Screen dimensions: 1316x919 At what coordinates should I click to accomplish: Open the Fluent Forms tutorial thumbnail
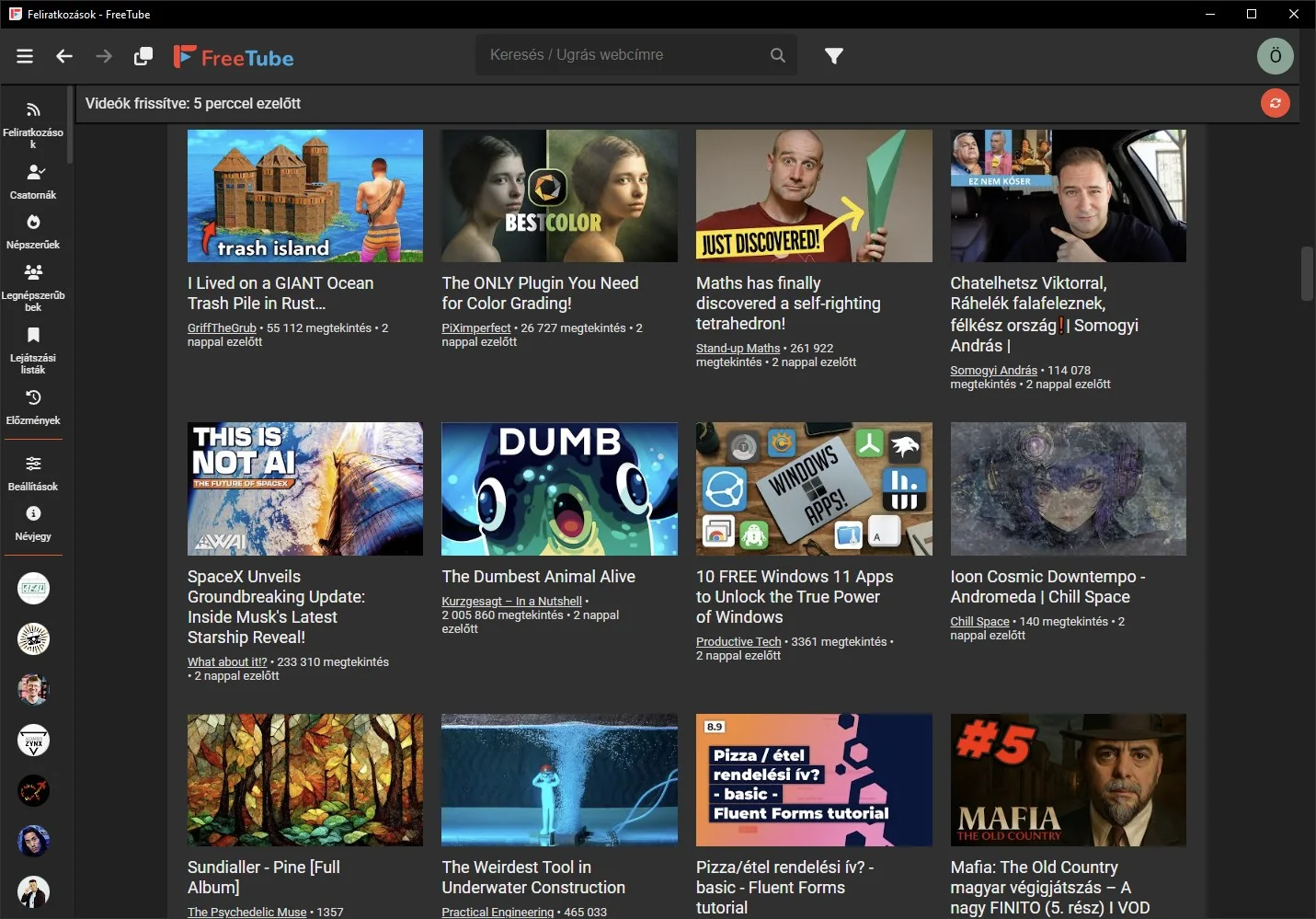(x=814, y=780)
